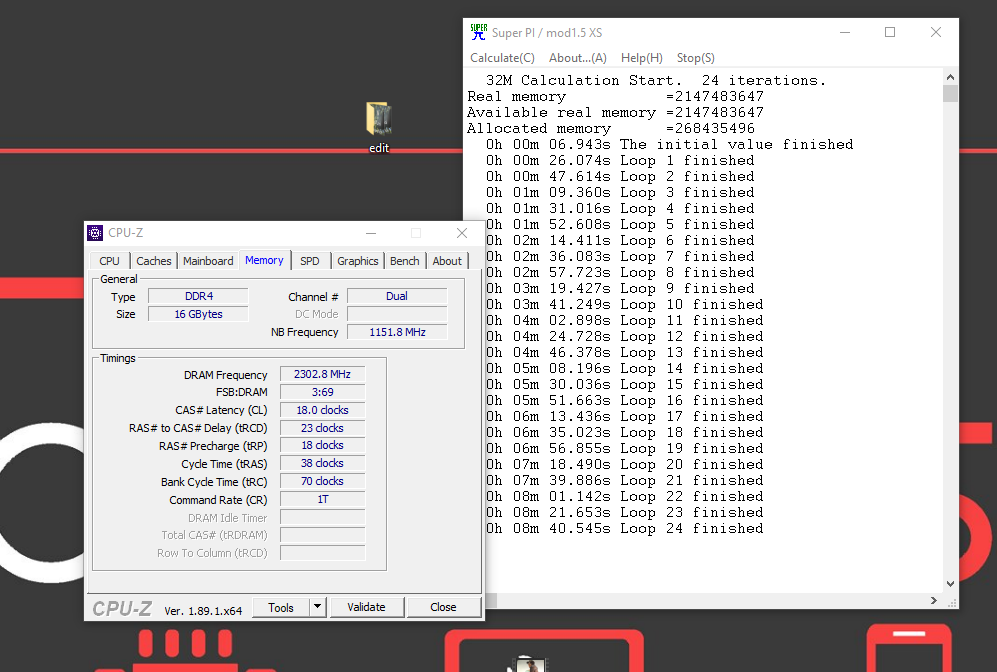The height and width of the screenshot is (672, 997).
Task: Minimize the Super PI window
Action: click(845, 32)
